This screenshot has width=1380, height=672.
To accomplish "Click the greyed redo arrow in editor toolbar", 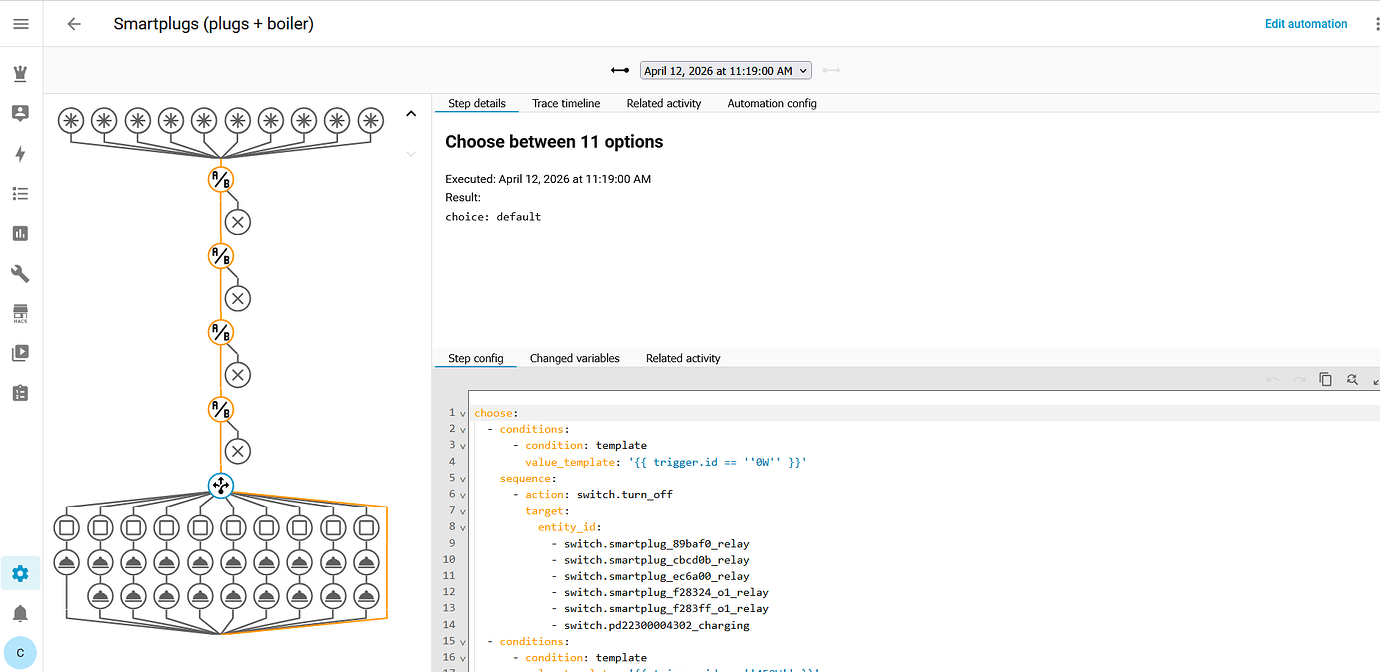I will 1299,379.
